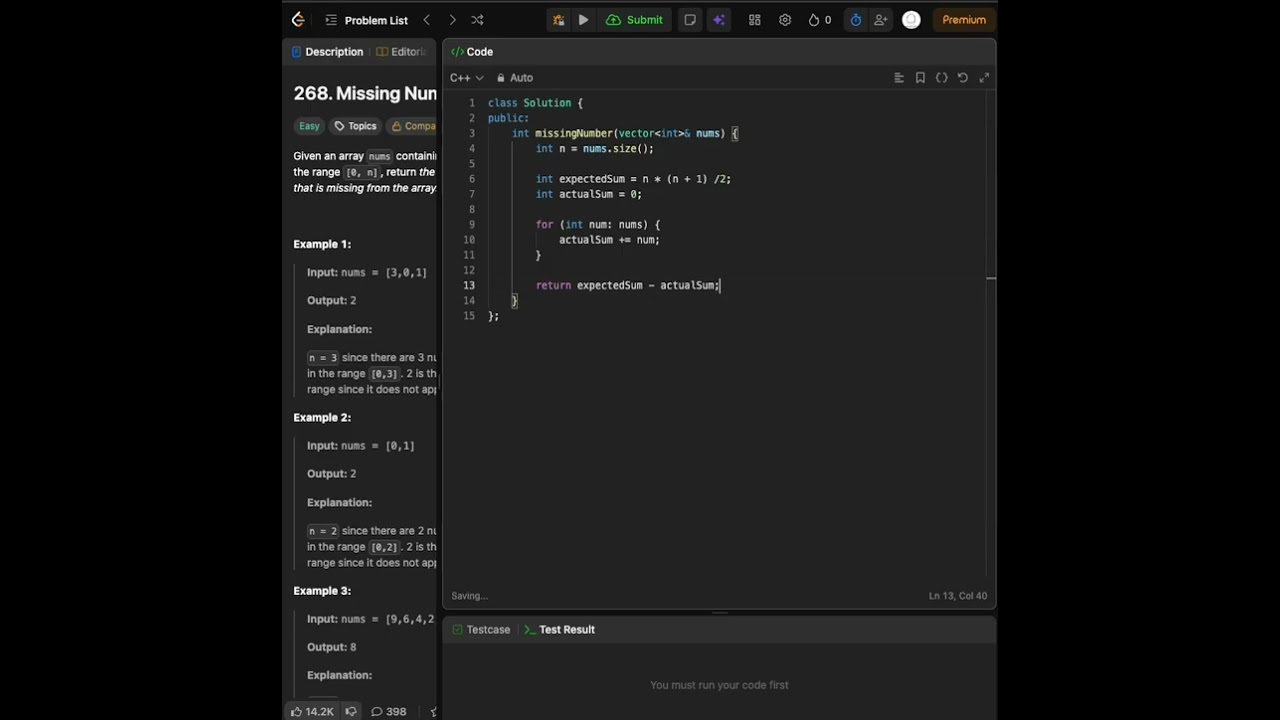Click the 'for (int num: nums)' line
The image size is (1280, 720).
(597, 225)
